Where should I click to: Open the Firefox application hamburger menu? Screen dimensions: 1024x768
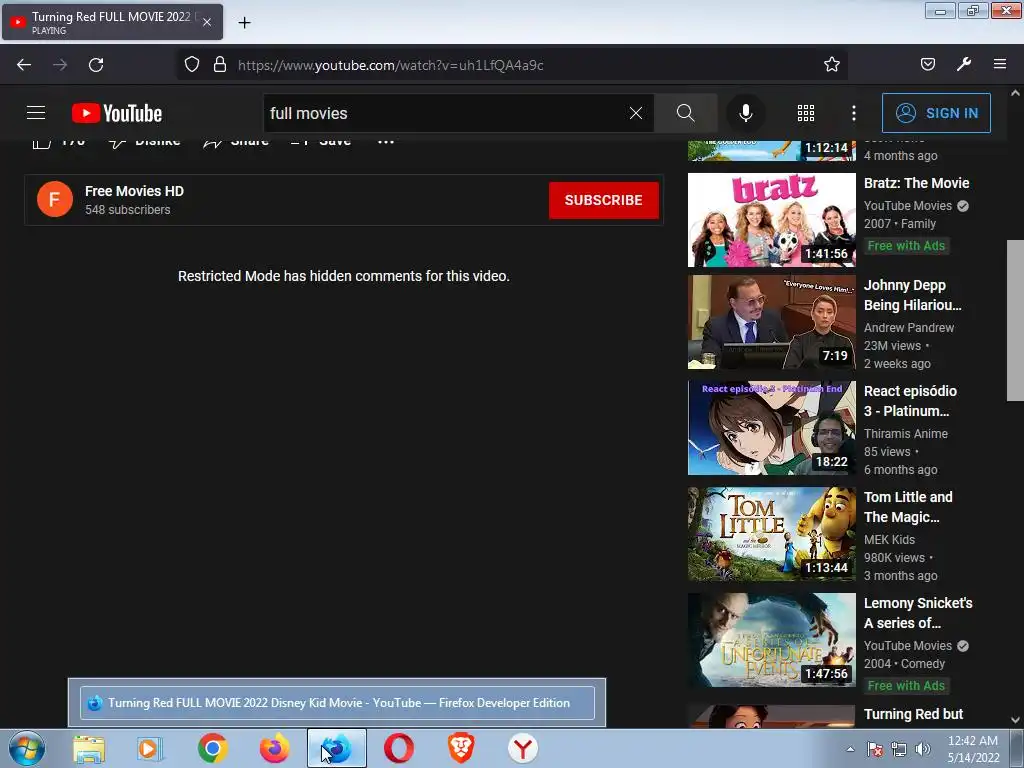click(x=1000, y=64)
